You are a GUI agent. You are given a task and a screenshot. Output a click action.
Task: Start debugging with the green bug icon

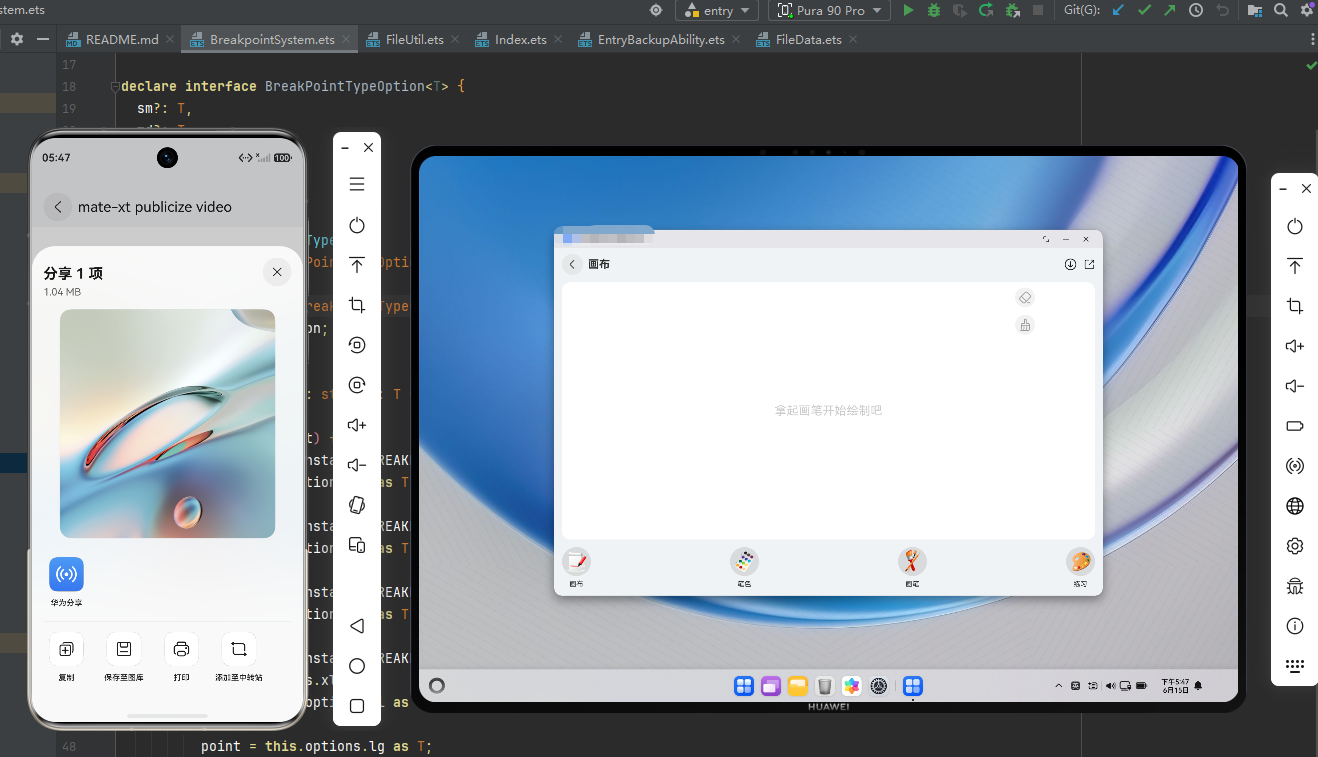[934, 10]
